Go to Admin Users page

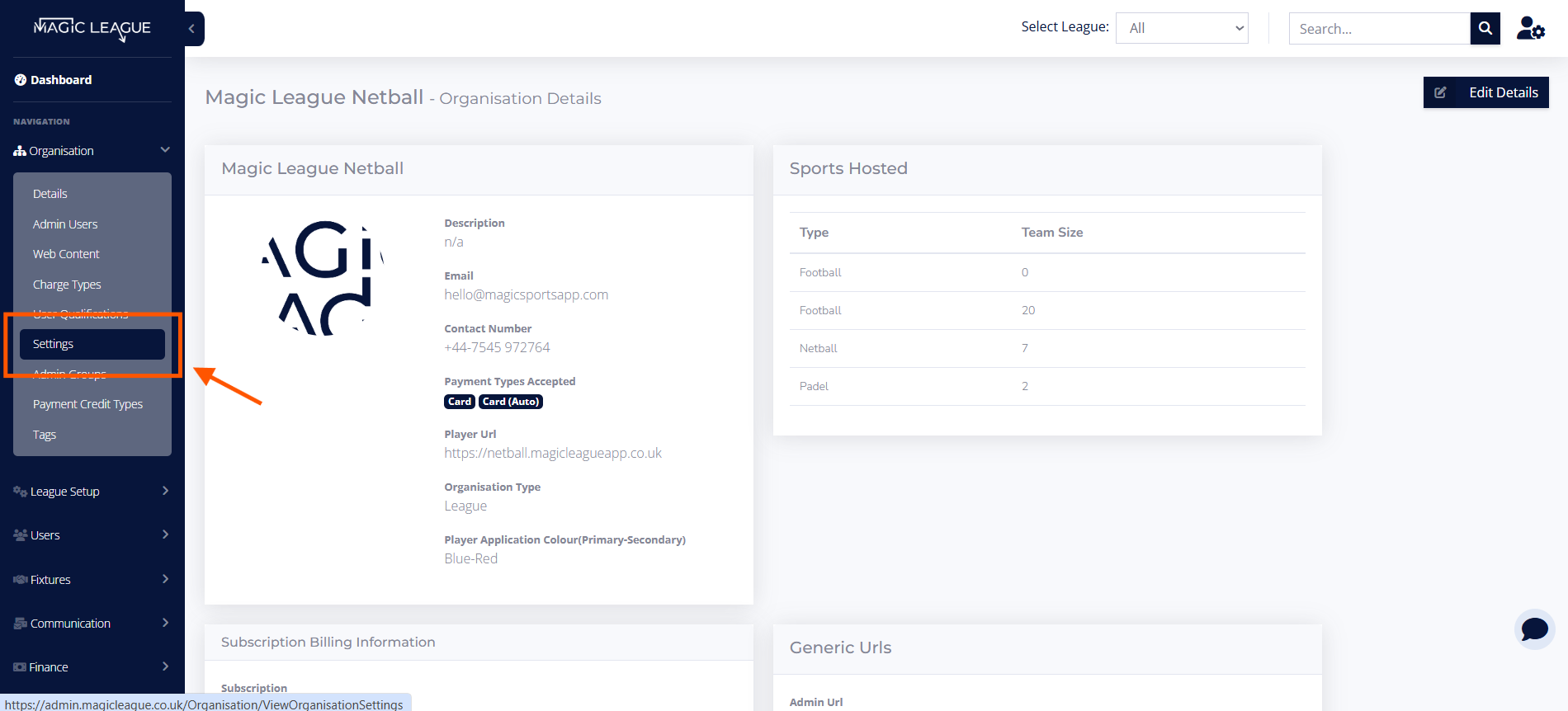(65, 224)
